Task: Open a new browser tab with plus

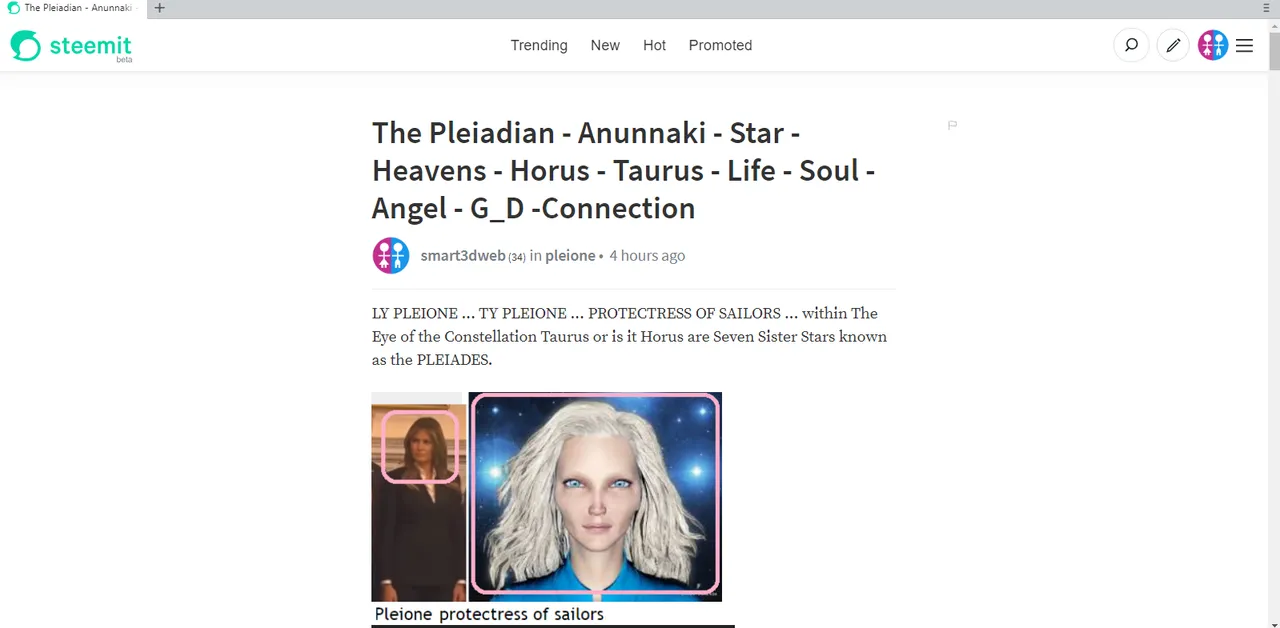Action: pyautogui.click(x=159, y=8)
